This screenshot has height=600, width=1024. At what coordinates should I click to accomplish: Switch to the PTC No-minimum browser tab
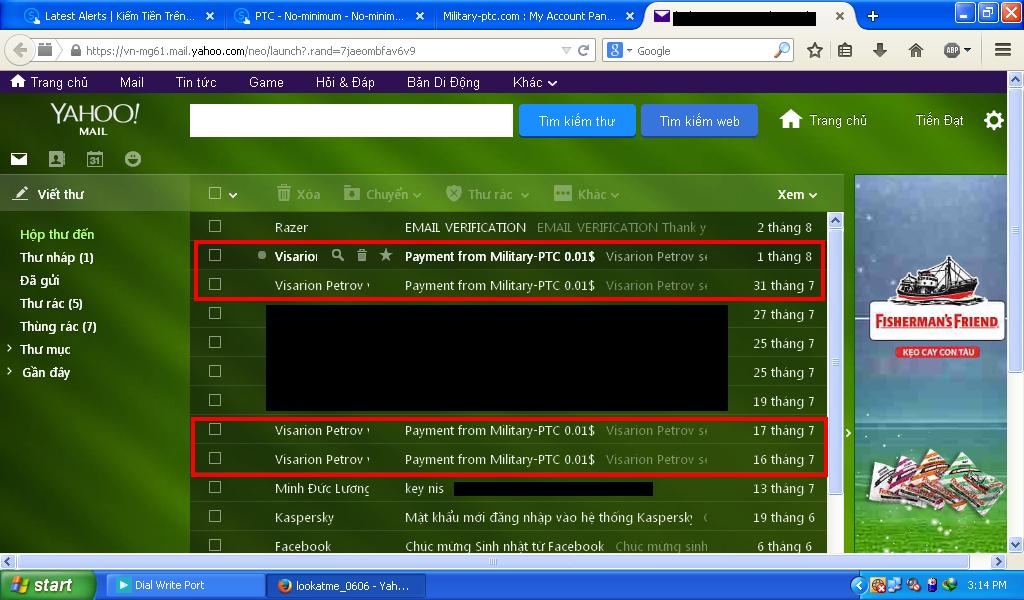(x=330, y=16)
